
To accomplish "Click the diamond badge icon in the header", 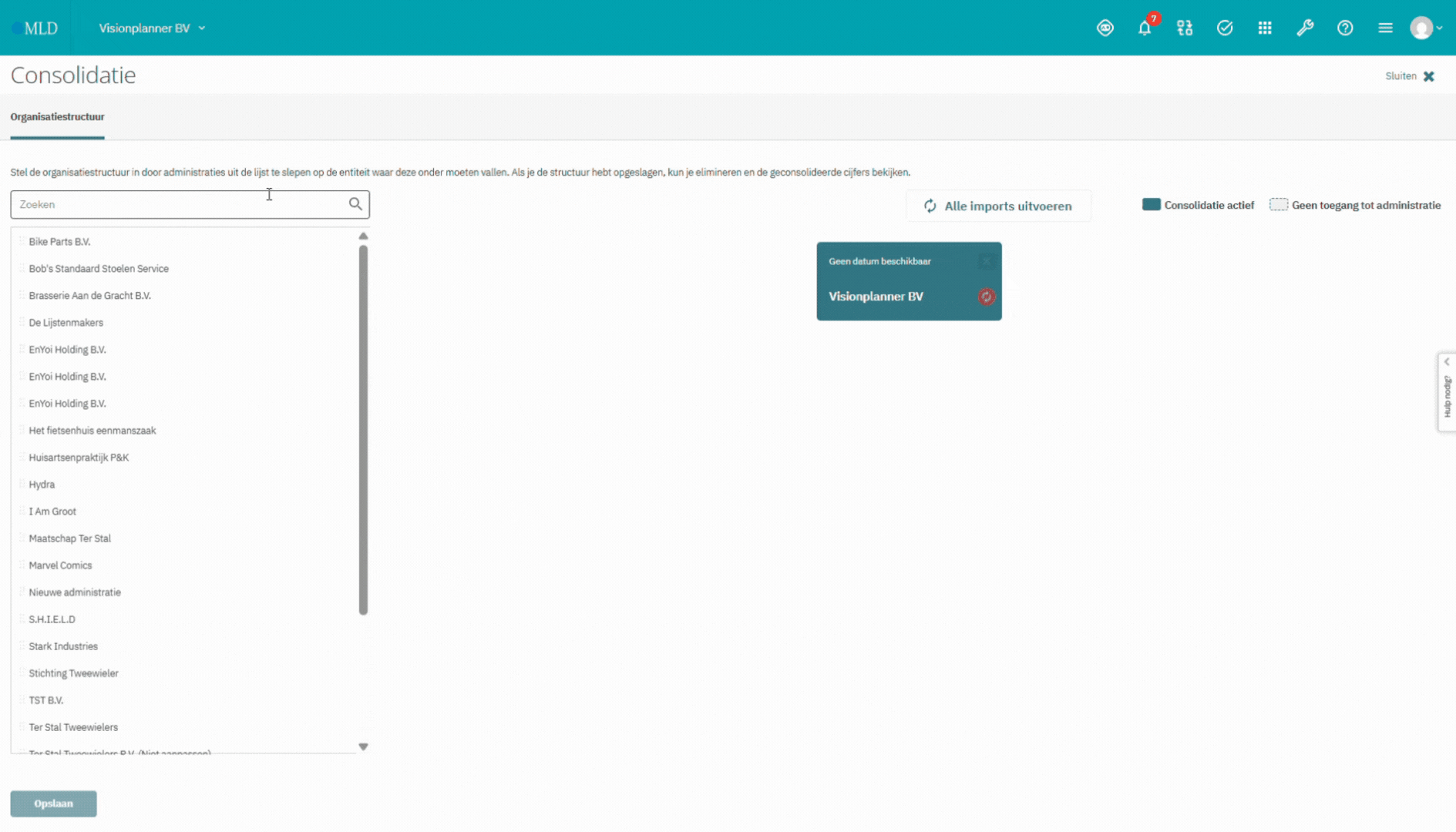I will [1105, 29].
